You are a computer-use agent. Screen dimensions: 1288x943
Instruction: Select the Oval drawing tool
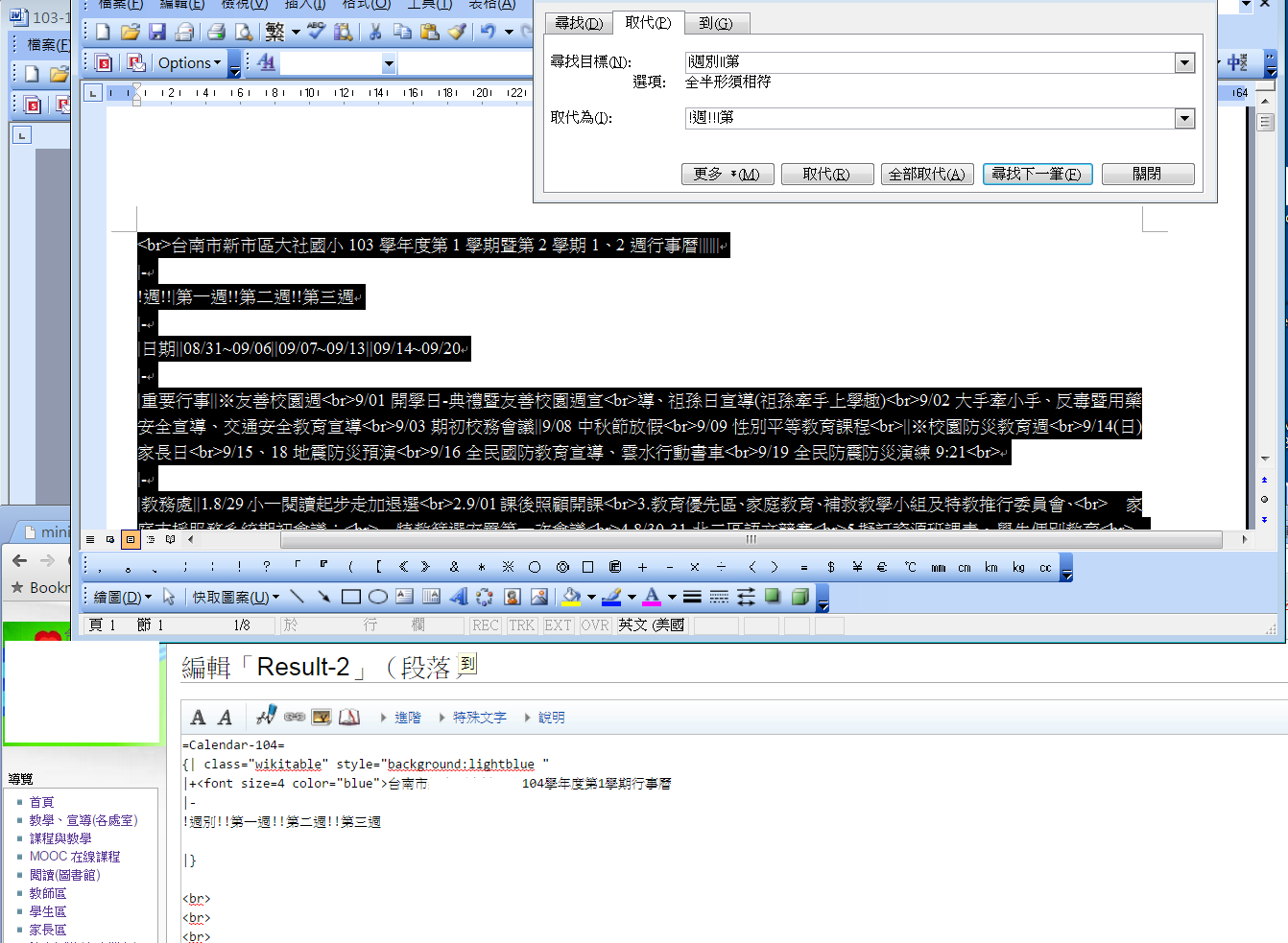click(377, 597)
